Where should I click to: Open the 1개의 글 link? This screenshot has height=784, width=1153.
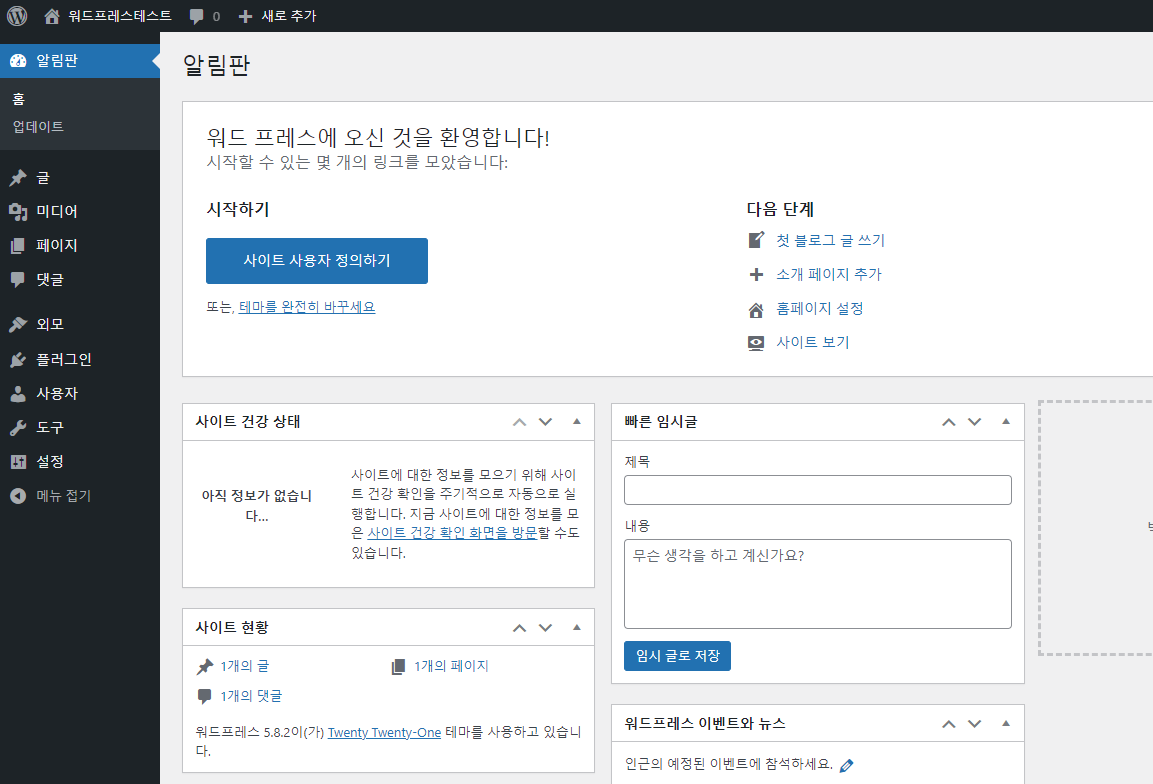click(x=245, y=666)
